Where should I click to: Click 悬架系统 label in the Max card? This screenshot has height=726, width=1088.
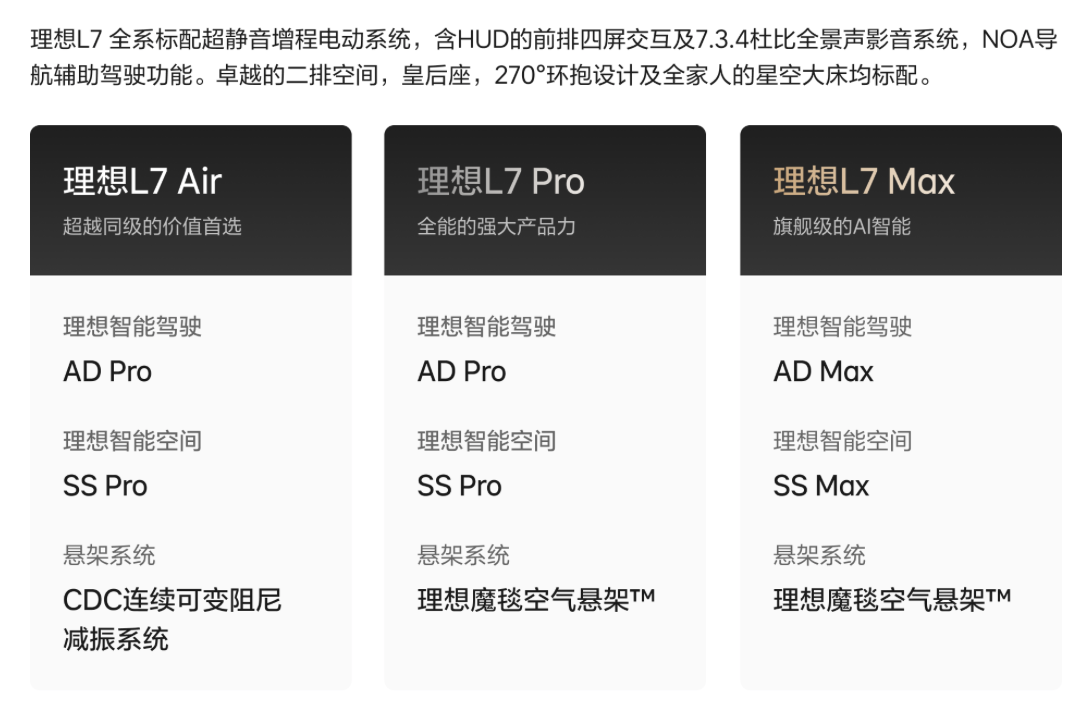click(x=819, y=555)
